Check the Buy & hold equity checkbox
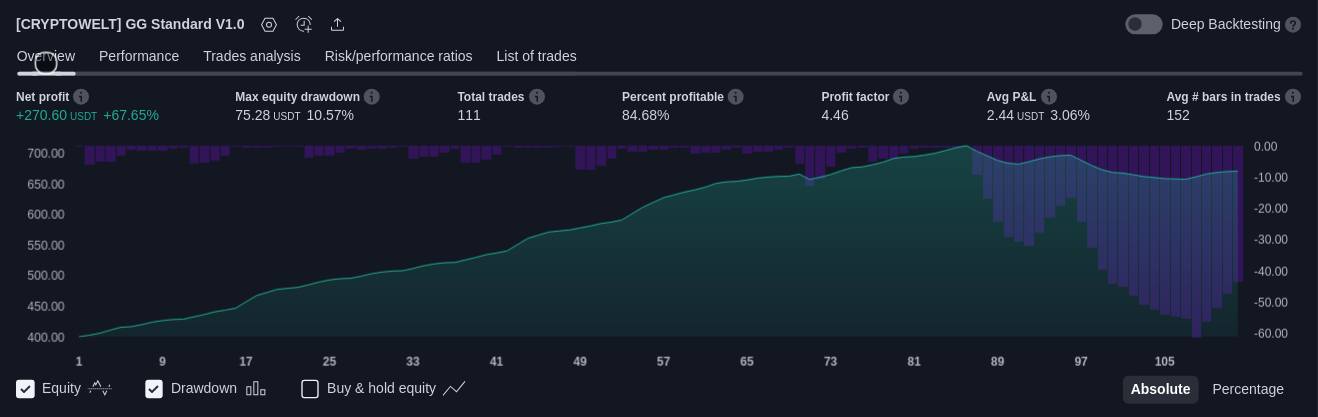Viewport: 1318px width, 417px height. coord(310,389)
